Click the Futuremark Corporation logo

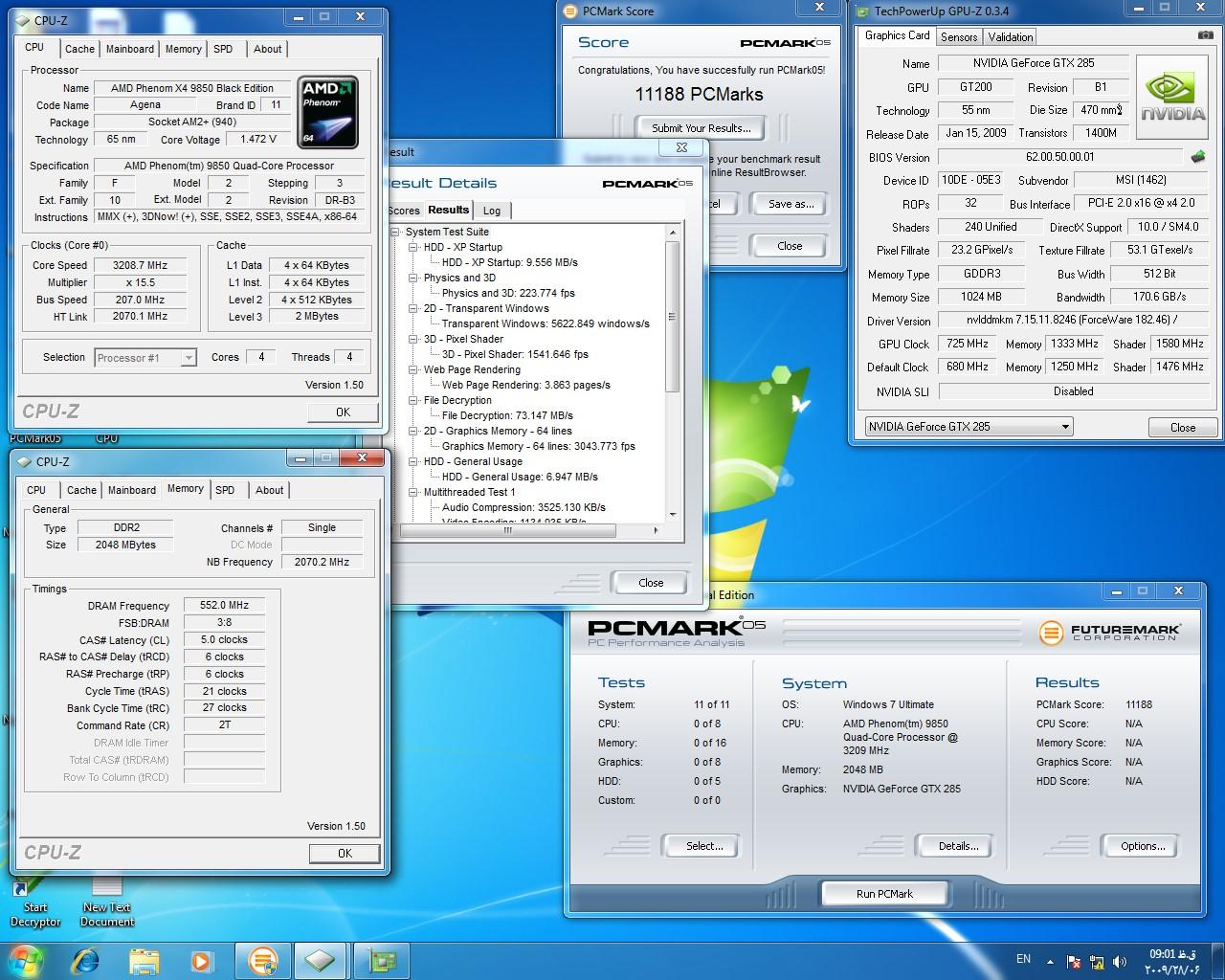pyautogui.click(x=1110, y=632)
